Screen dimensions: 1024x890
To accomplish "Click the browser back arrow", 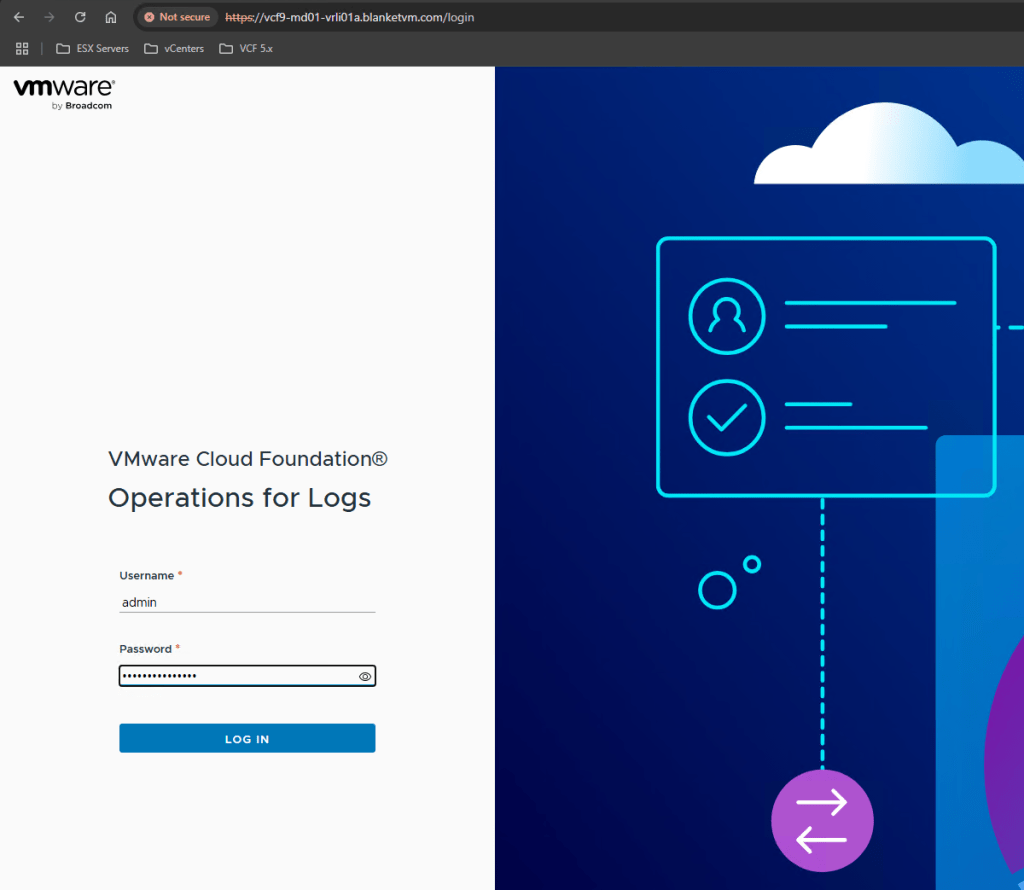I will pos(18,17).
